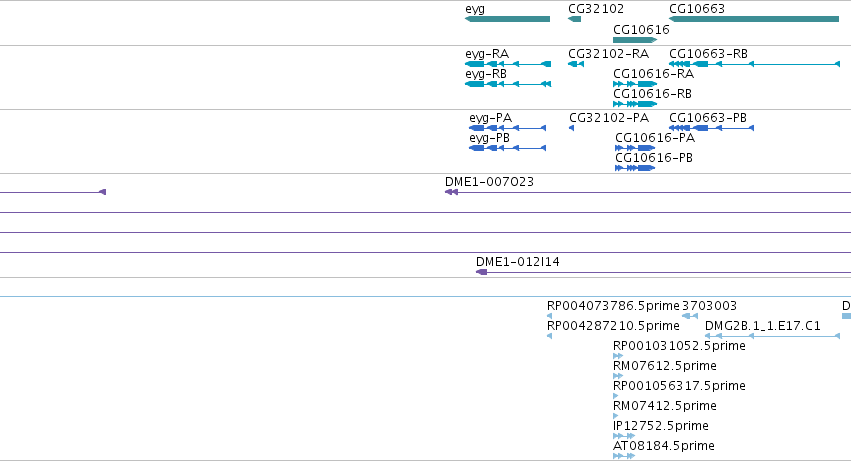
Task: Click the eyg-PB label text
Action: 490,138
